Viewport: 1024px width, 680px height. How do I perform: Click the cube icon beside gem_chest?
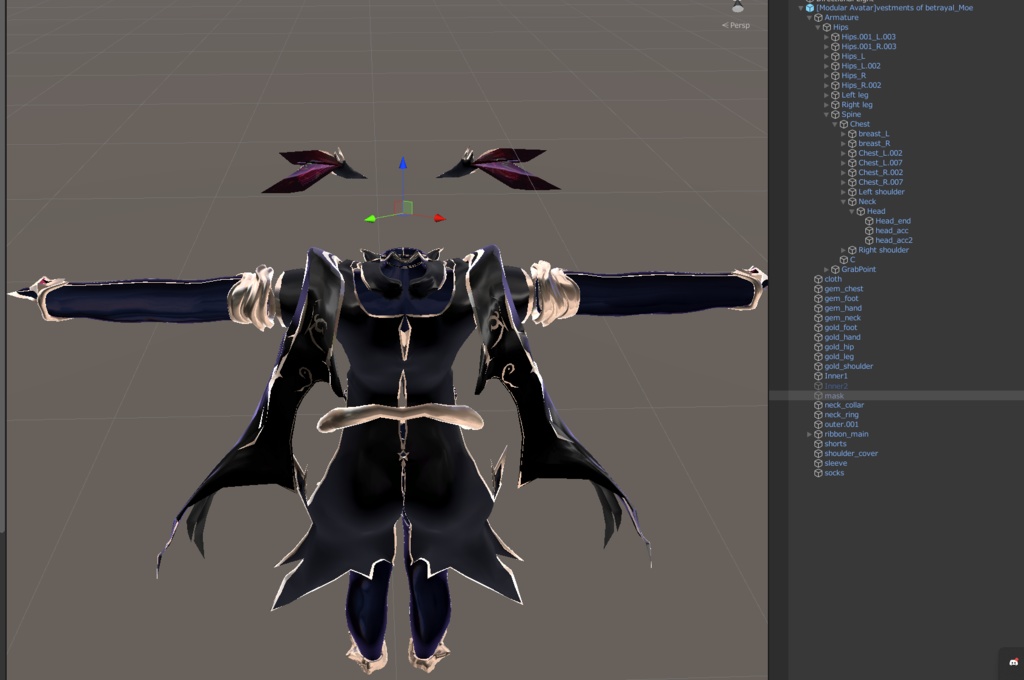click(818, 289)
